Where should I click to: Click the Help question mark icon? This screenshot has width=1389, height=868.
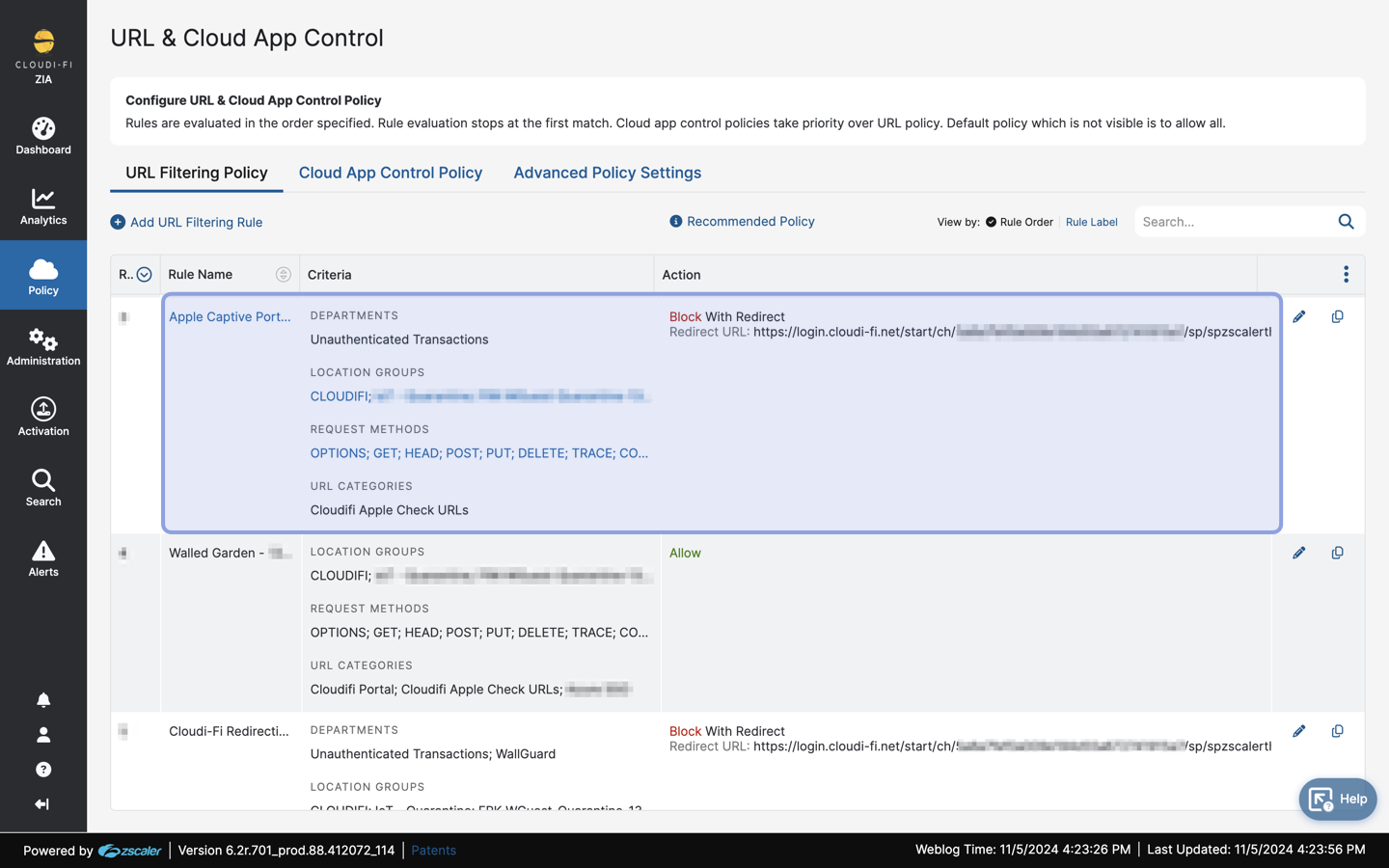[43, 769]
